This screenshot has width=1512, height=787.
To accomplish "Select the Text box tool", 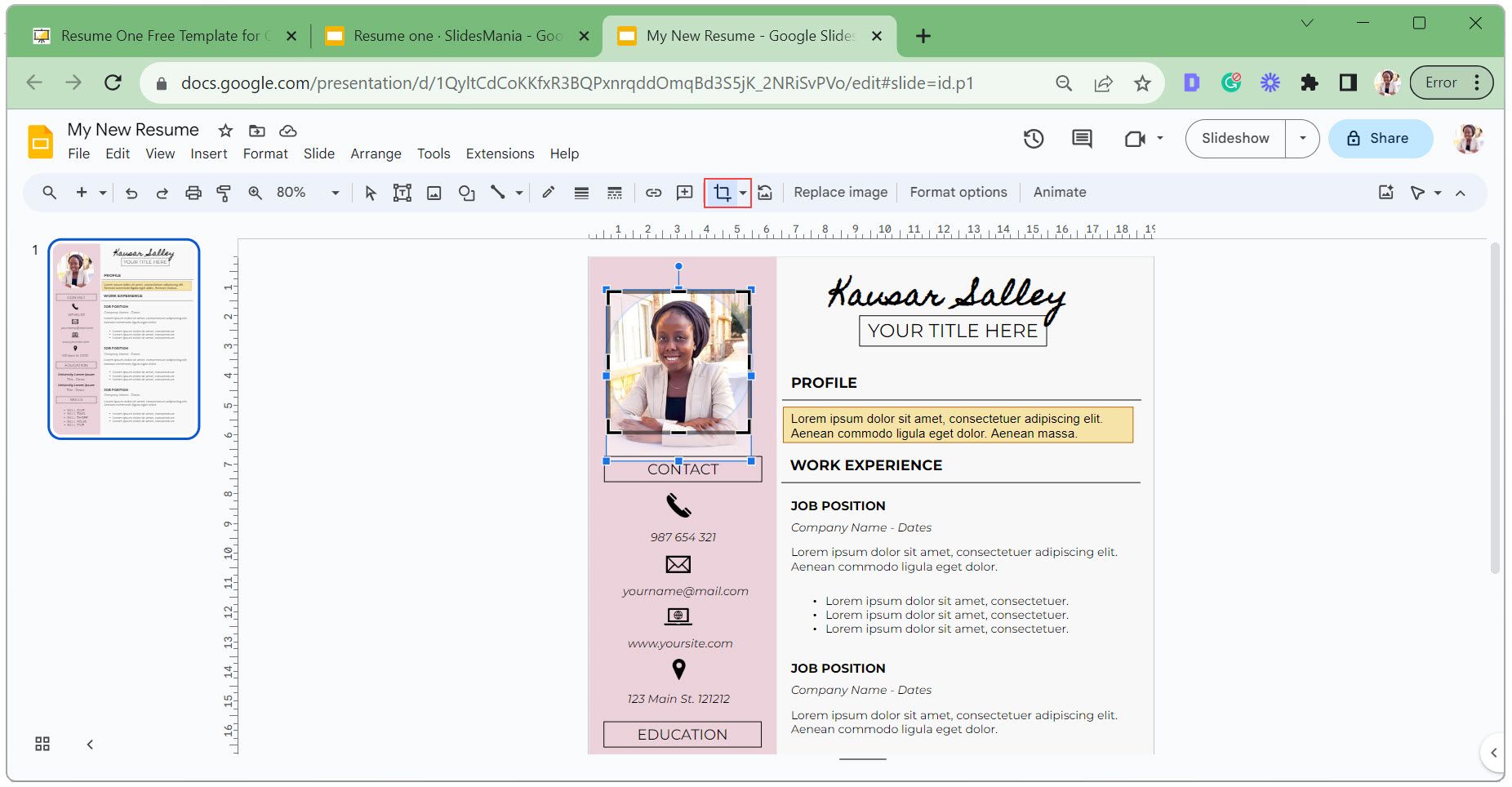I will [x=402, y=193].
